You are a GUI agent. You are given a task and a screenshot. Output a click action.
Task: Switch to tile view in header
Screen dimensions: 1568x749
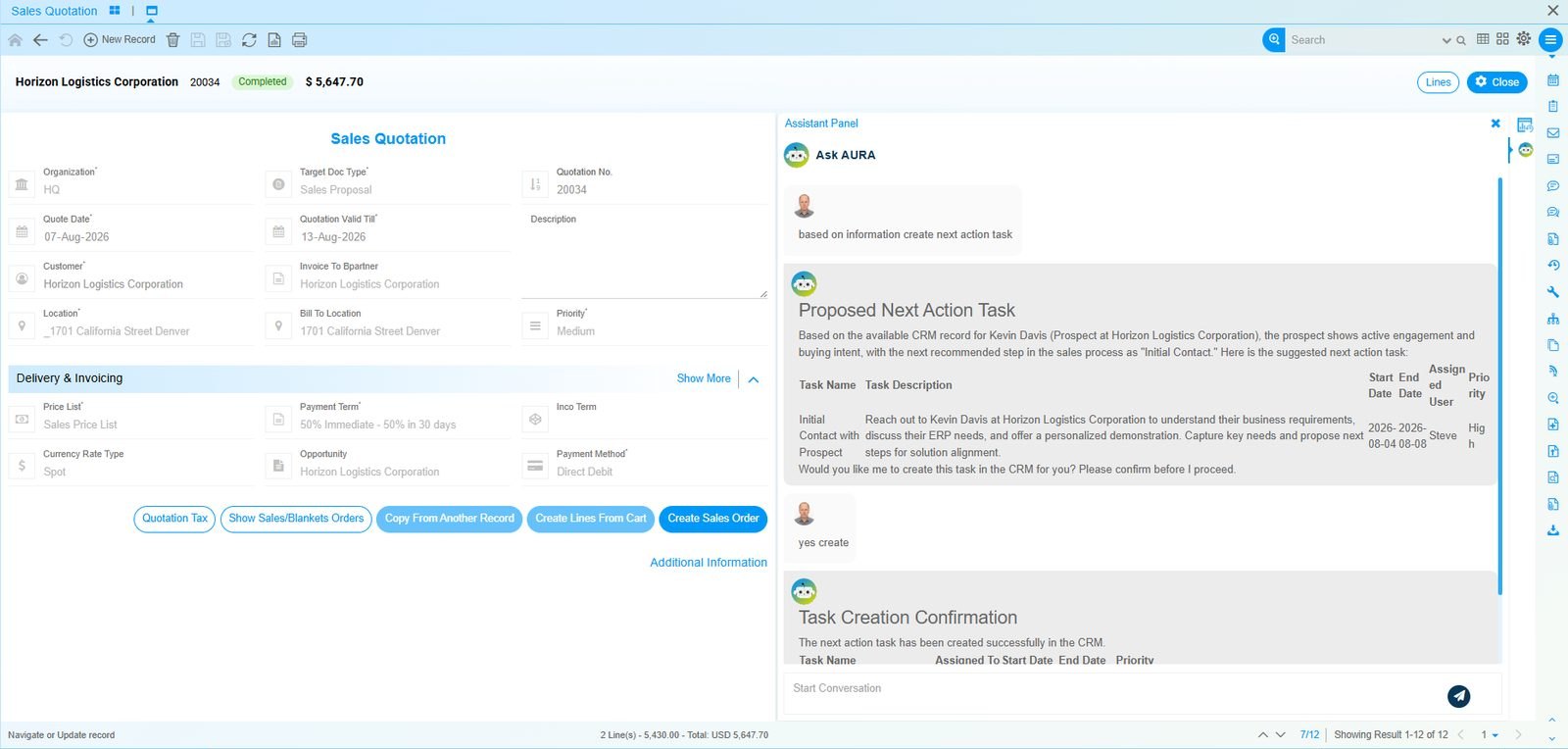[115, 11]
